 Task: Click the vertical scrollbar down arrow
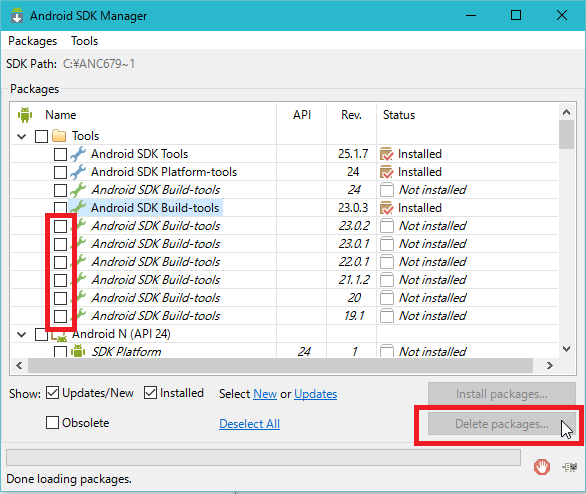click(x=567, y=349)
